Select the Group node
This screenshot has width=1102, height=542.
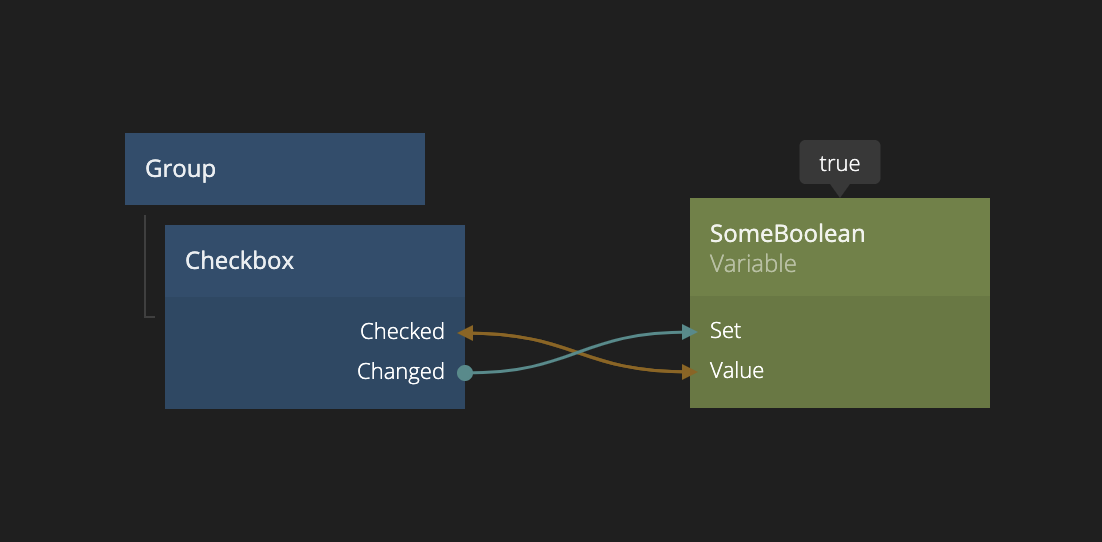[275, 169]
